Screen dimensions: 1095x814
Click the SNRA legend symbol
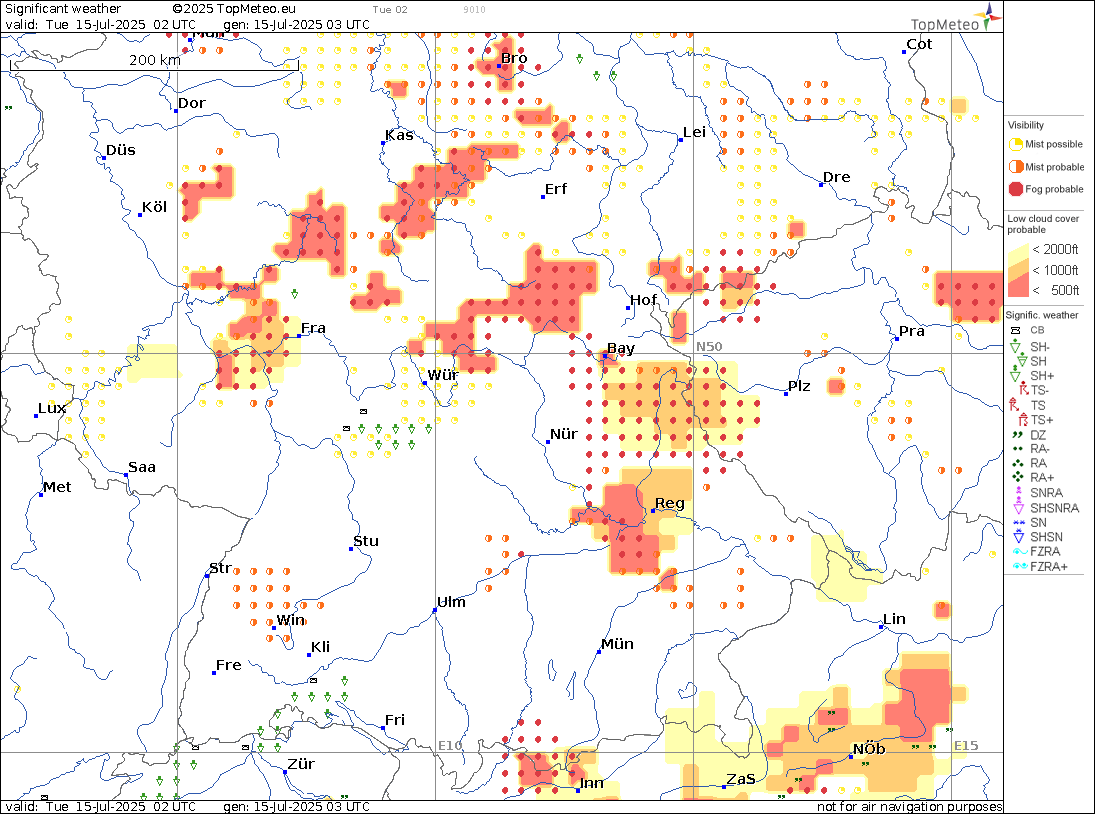pyautogui.click(x=1018, y=492)
